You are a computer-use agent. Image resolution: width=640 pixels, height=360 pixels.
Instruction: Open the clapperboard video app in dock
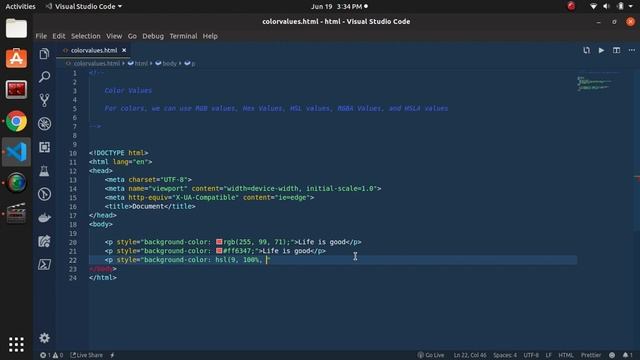tap(16, 213)
